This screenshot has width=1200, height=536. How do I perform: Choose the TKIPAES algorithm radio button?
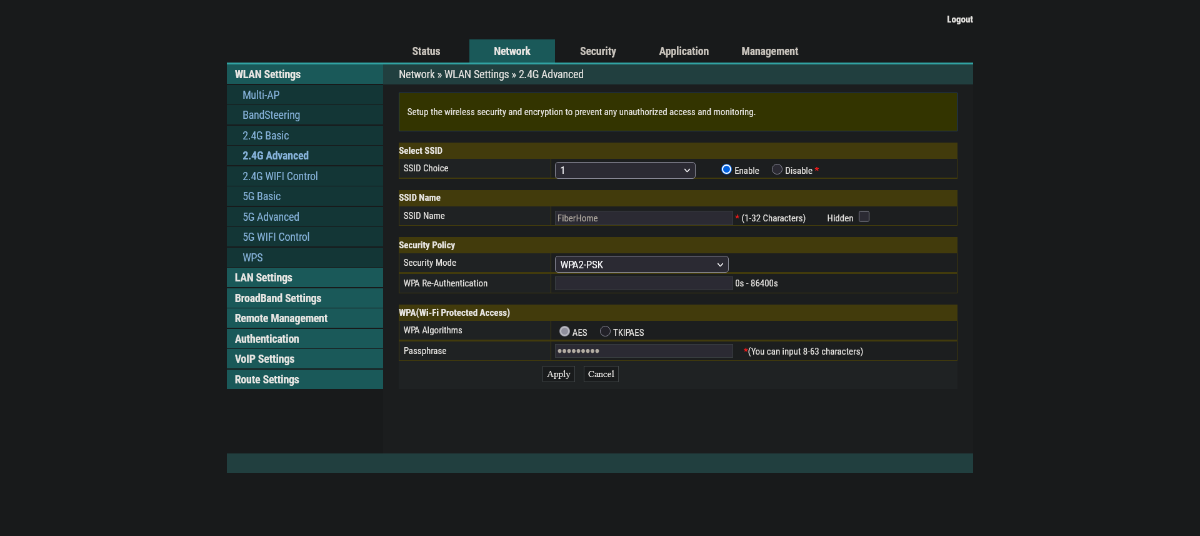click(x=605, y=331)
